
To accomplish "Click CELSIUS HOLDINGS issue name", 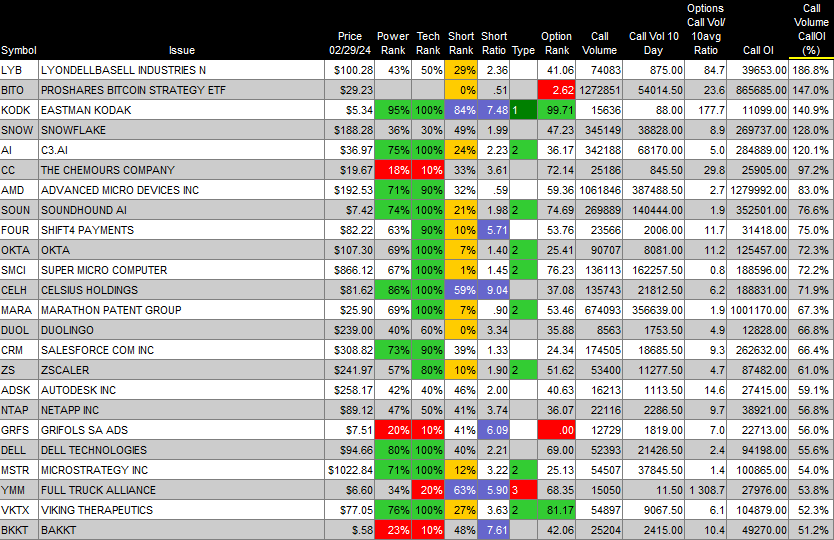I will [x=89, y=290].
